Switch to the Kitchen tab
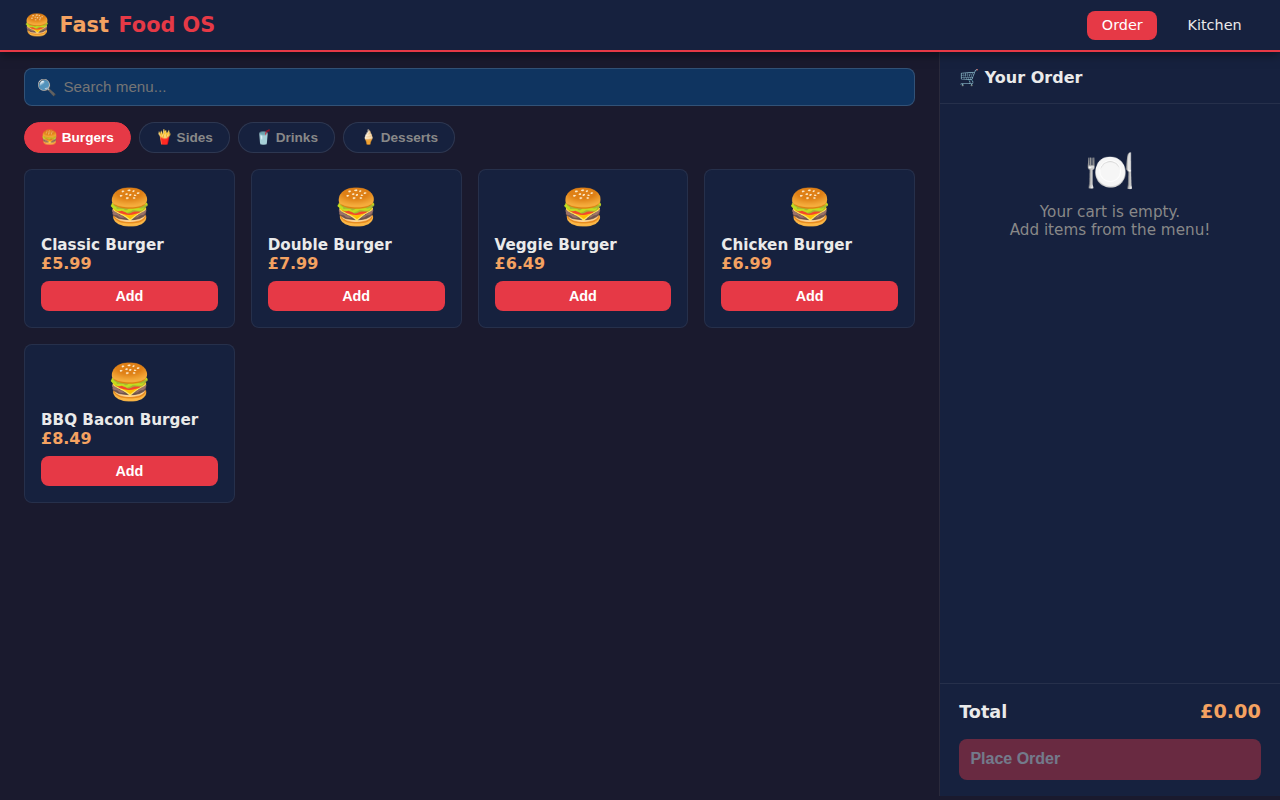Screen dimensions: 1280x800 coord(1214,25)
